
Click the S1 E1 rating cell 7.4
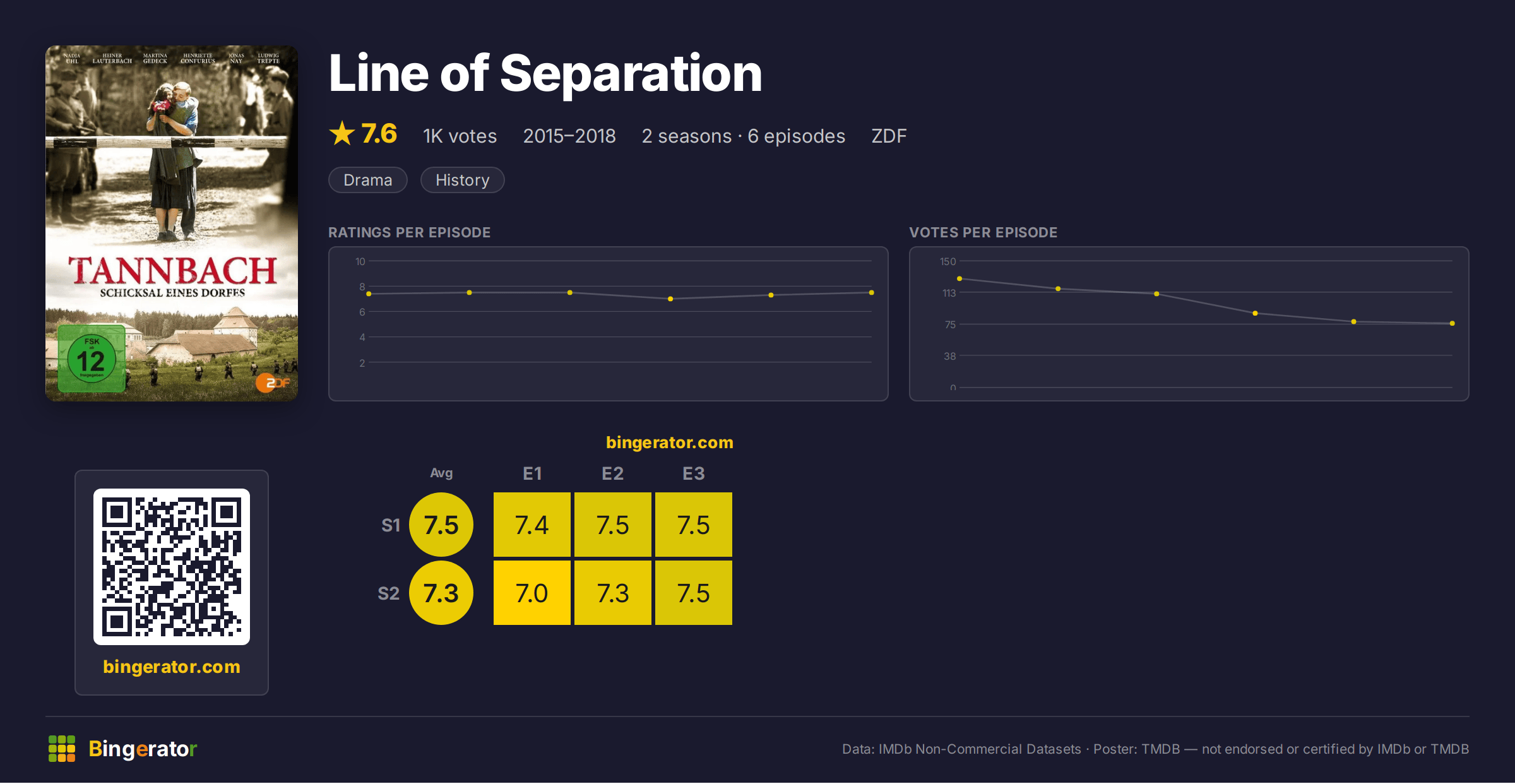coord(532,525)
